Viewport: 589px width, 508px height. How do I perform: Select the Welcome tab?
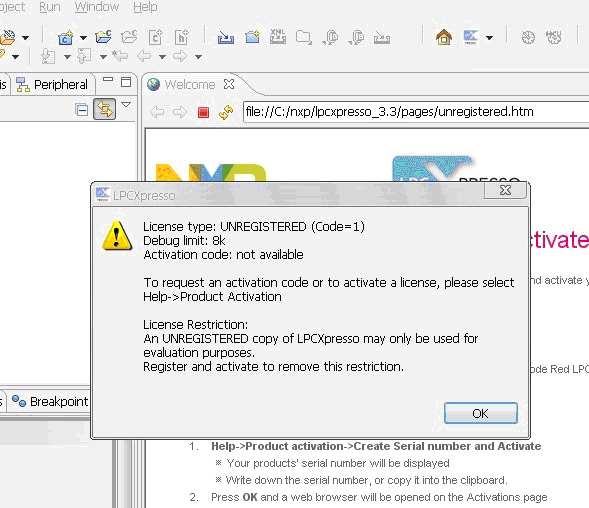tap(190, 85)
